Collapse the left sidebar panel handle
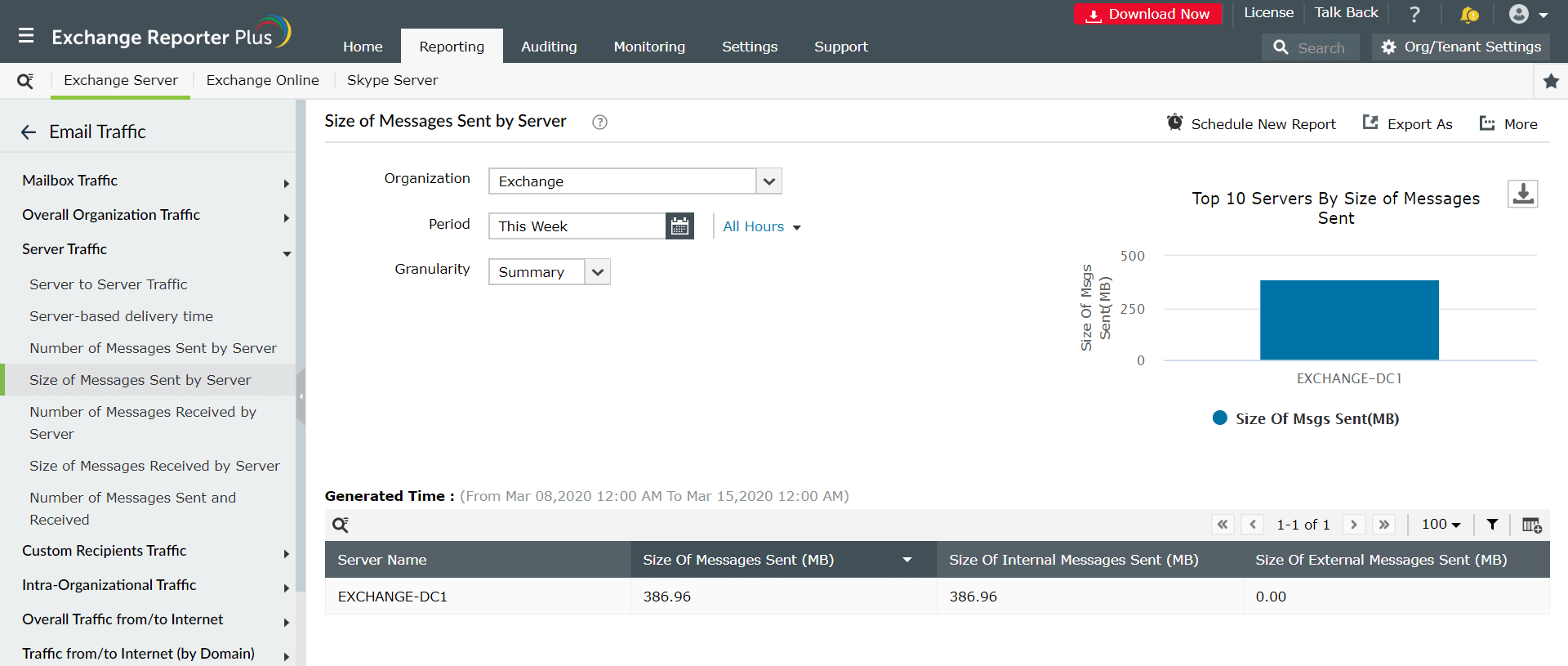 (x=301, y=396)
